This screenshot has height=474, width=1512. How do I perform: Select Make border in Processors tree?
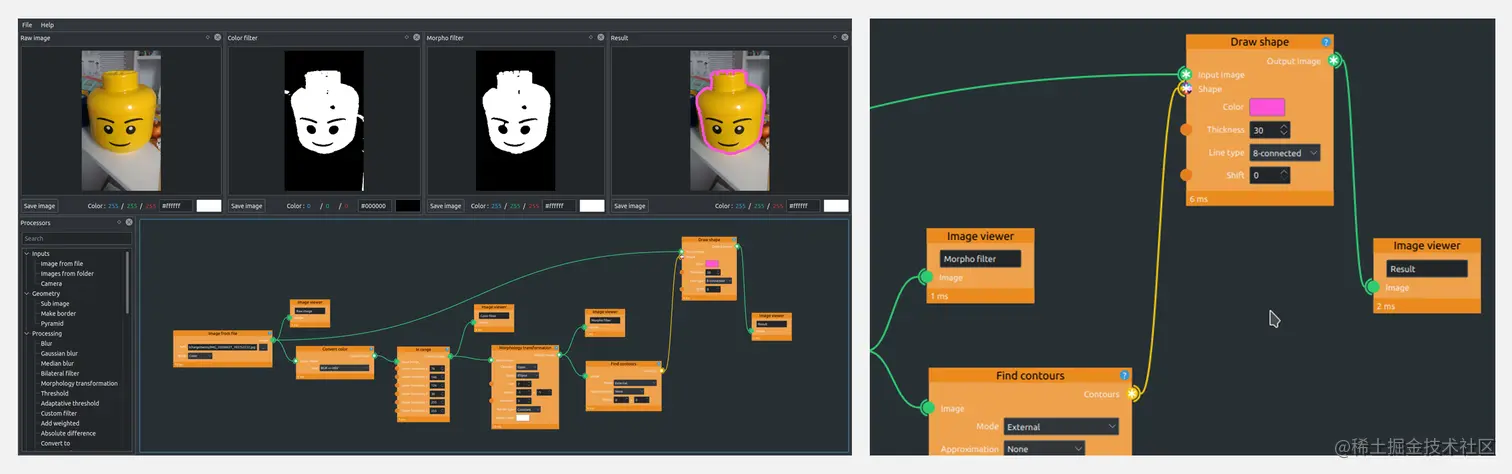click(x=58, y=313)
